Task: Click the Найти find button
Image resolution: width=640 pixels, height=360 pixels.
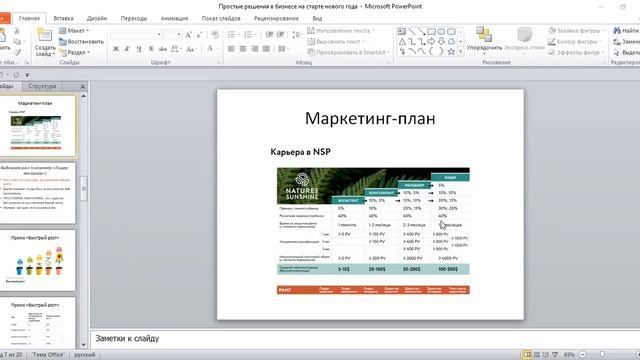Action: [x=626, y=31]
